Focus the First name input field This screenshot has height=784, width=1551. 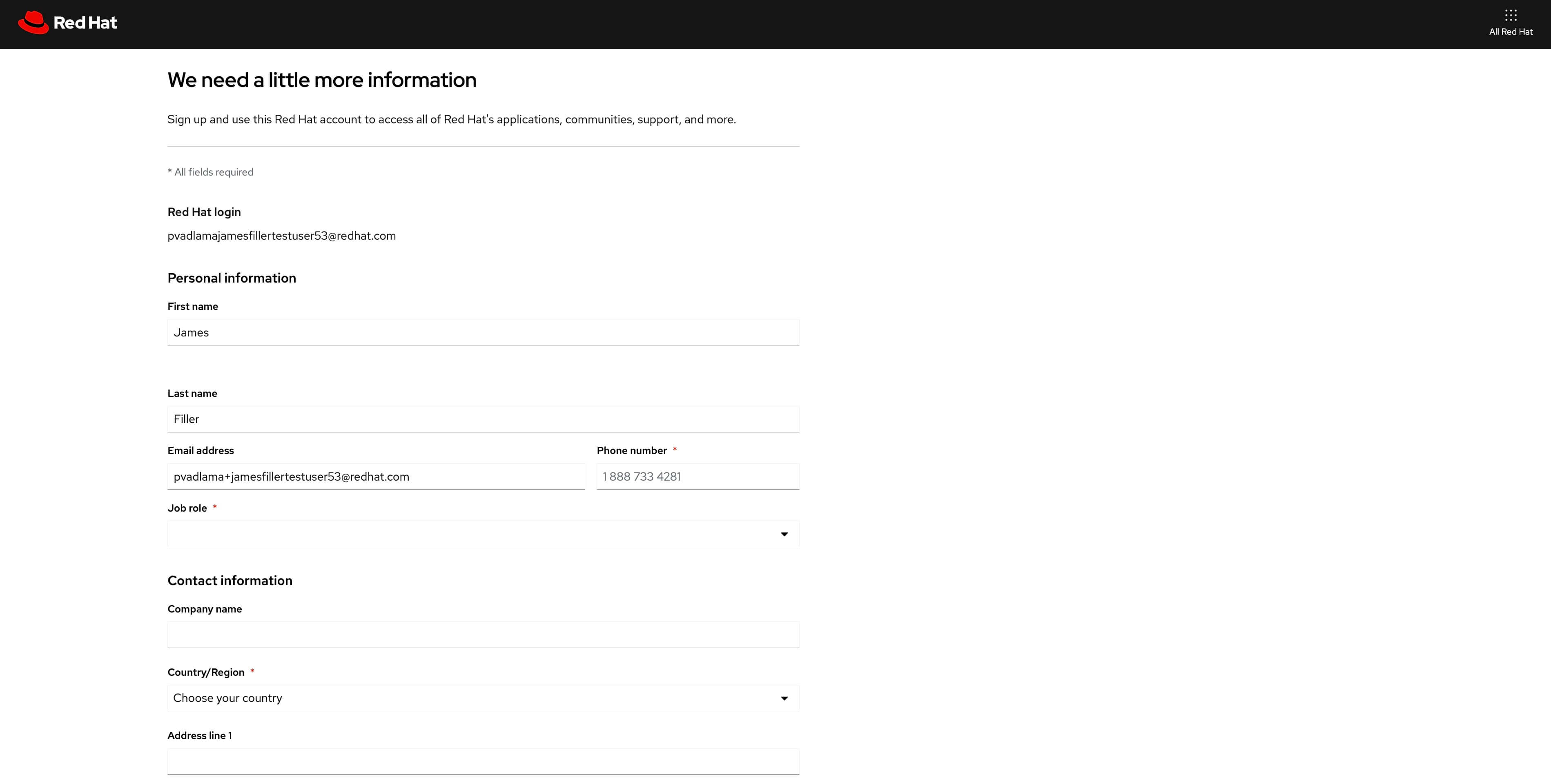click(483, 332)
